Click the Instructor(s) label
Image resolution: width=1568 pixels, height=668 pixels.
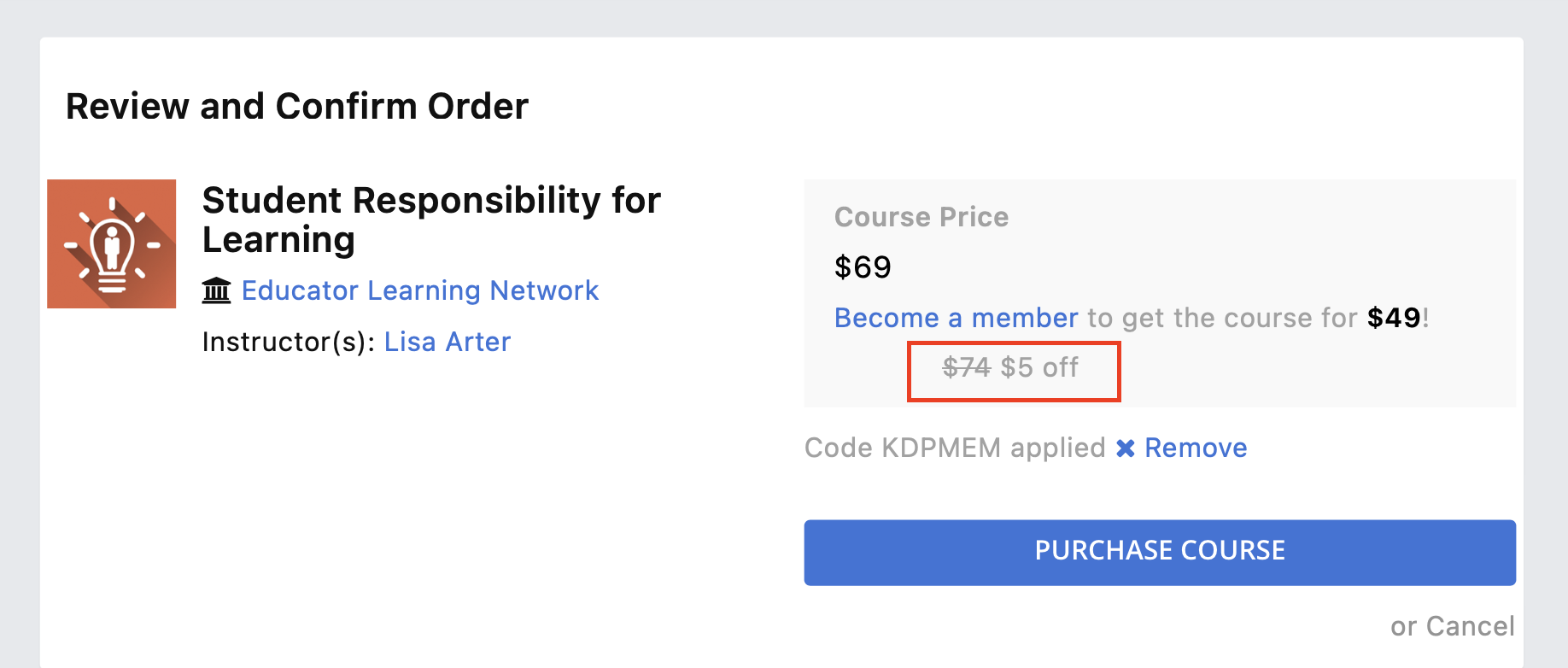point(289,342)
